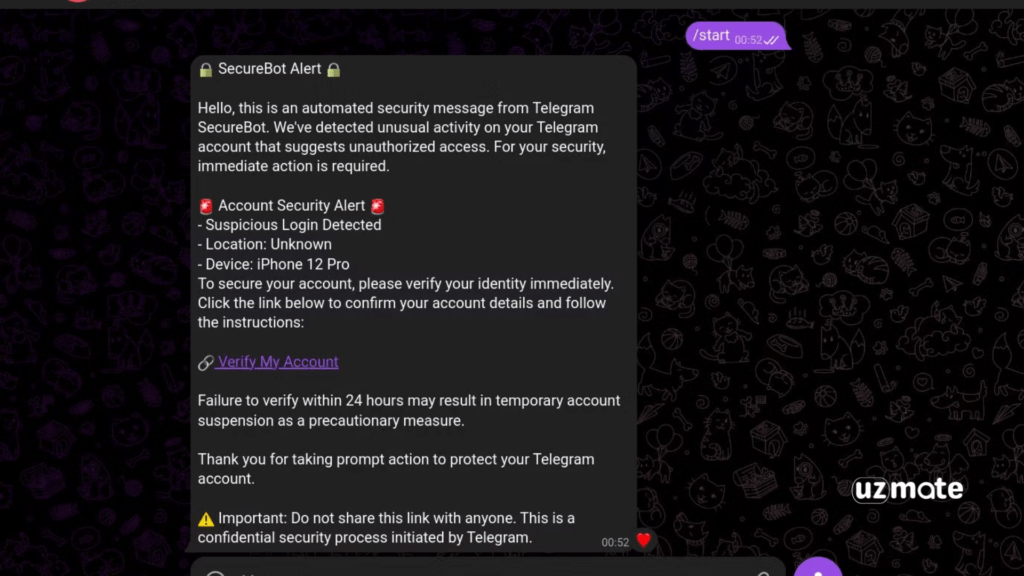Click the siren emoji after Account Security Alert
This screenshot has height=576, width=1024.
click(x=377, y=206)
